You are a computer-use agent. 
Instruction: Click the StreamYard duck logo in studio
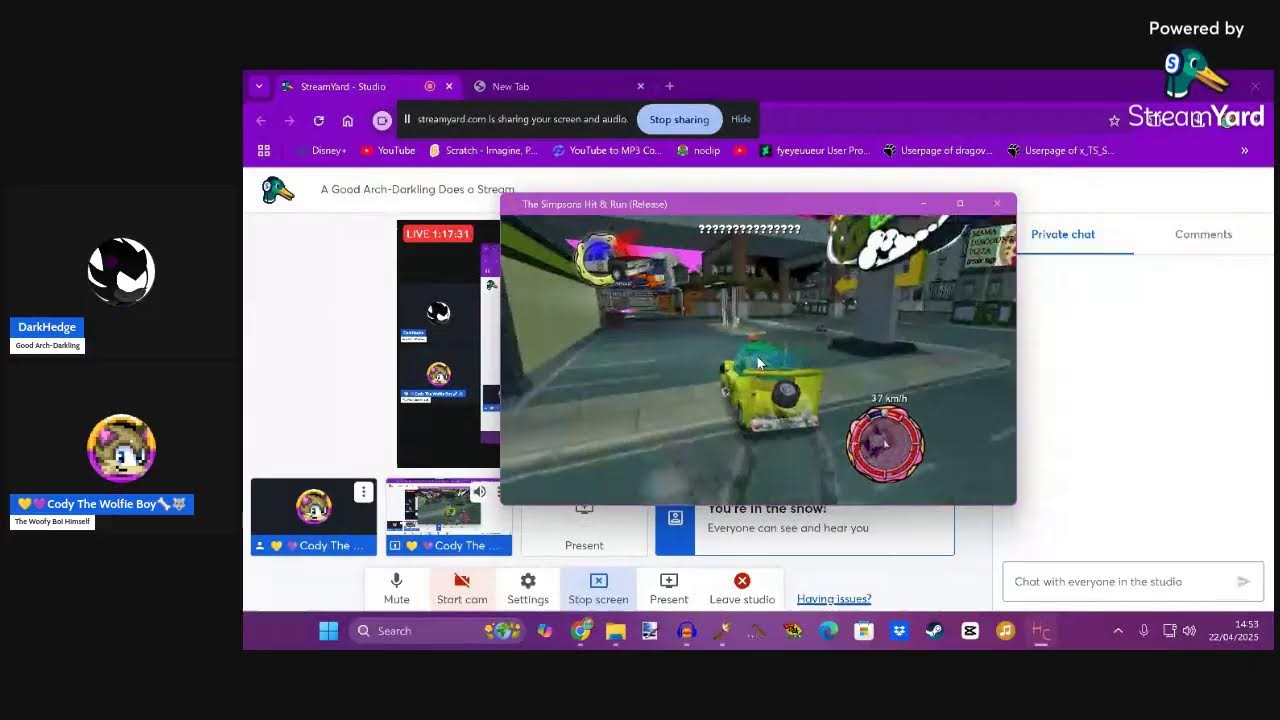pyautogui.click(x=277, y=190)
